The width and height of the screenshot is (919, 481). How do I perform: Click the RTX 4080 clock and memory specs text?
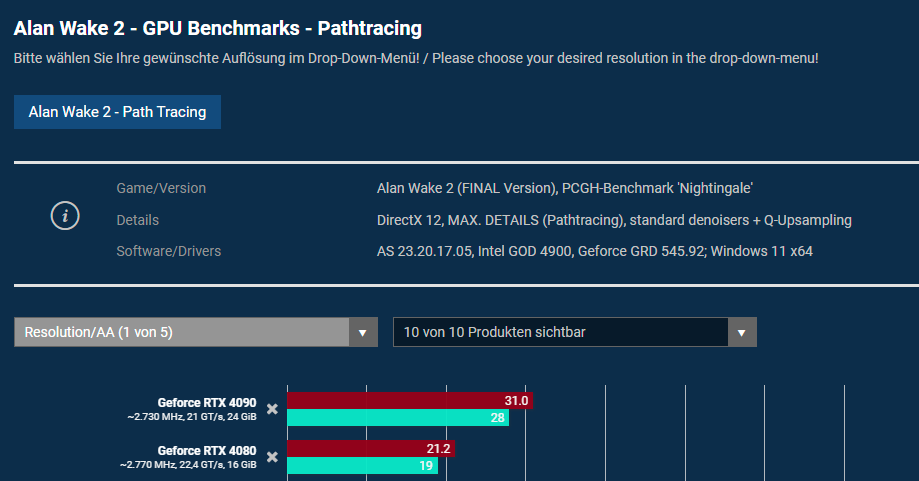[x=188, y=465]
